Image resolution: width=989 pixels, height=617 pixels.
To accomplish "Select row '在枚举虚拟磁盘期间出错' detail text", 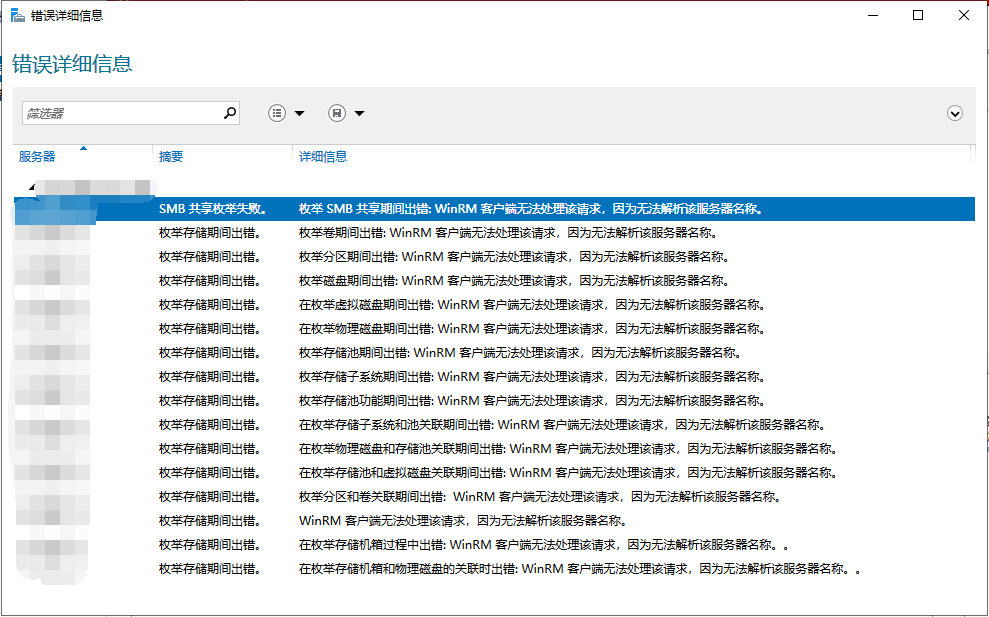I will coord(532,305).
